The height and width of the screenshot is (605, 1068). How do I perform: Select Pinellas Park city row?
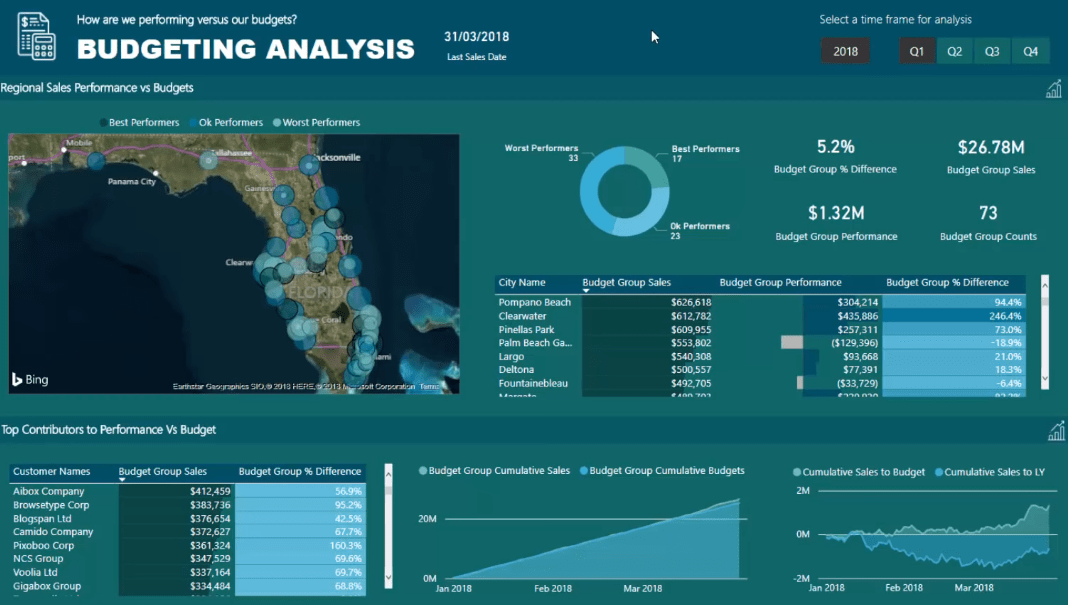tap(760, 330)
